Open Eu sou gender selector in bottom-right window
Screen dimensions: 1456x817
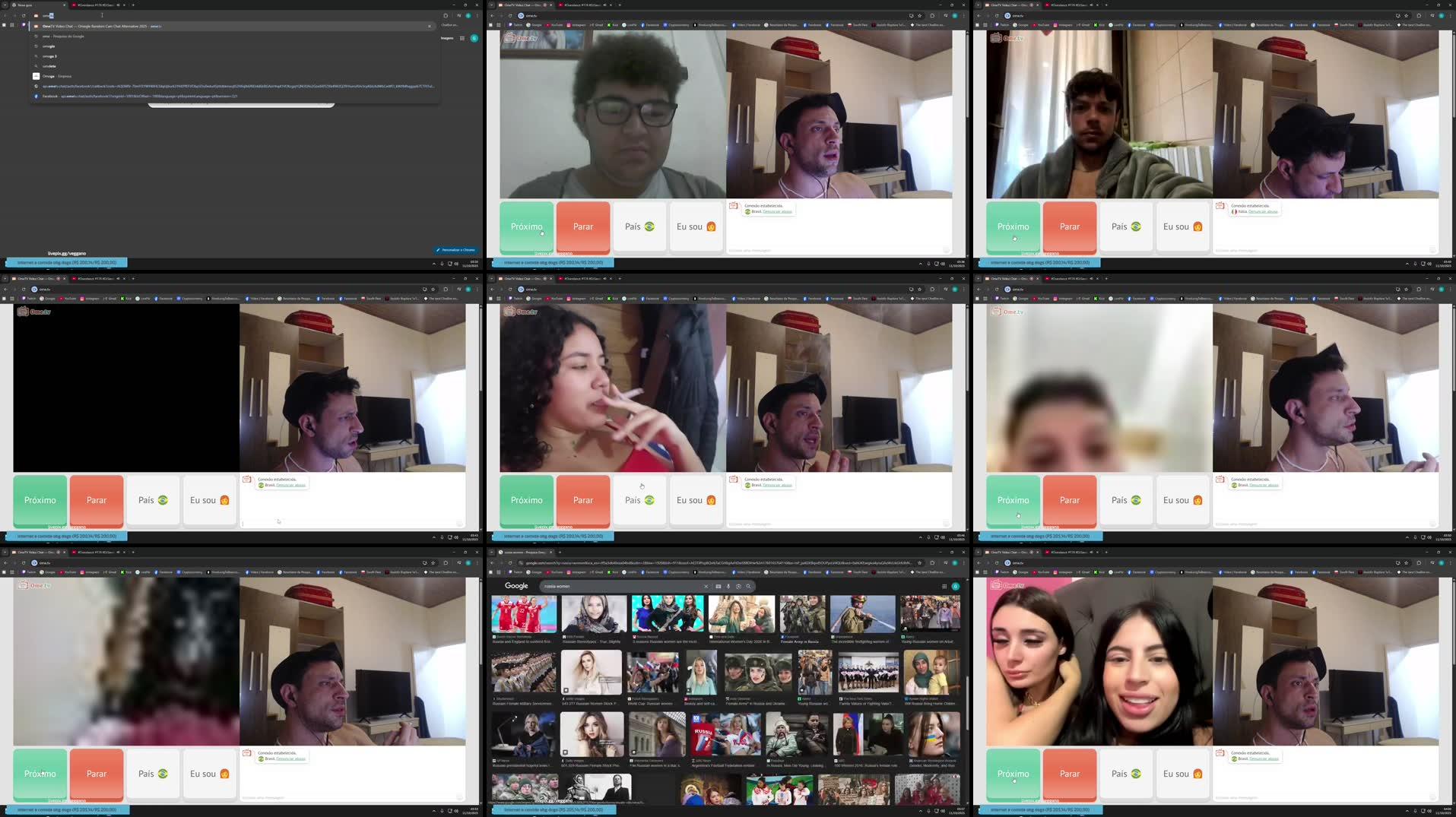click(x=1182, y=774)
